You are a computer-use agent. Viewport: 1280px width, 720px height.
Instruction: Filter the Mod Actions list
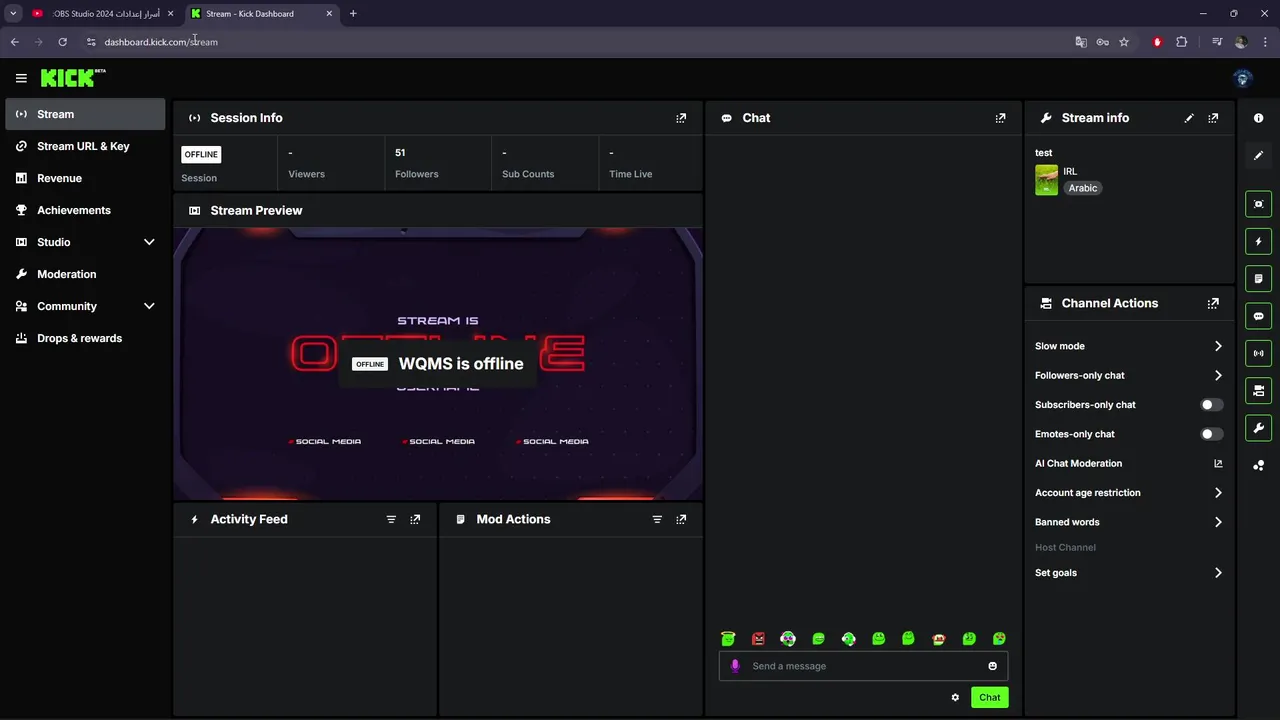pyautogui.click(x=657, y=519)
